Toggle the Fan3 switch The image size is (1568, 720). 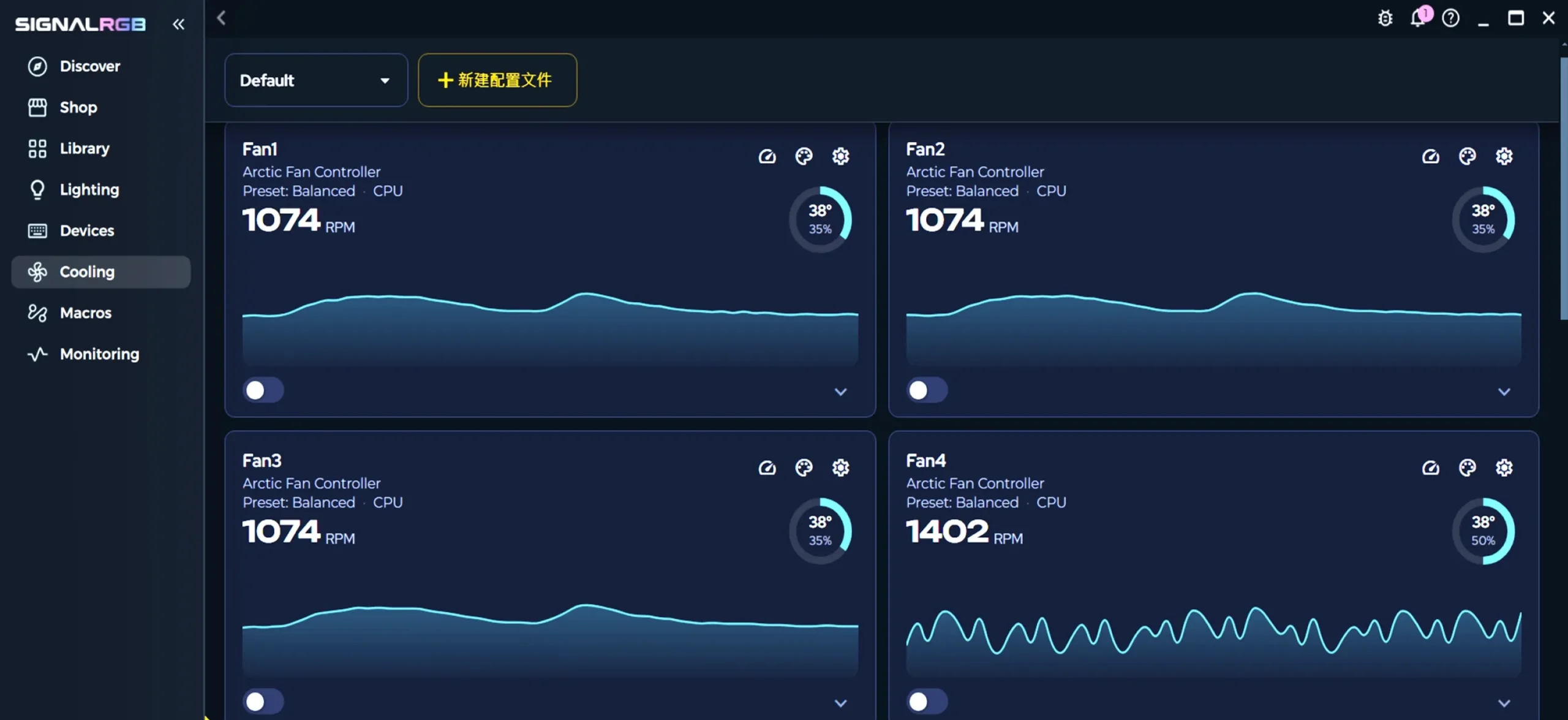point(263,701)
